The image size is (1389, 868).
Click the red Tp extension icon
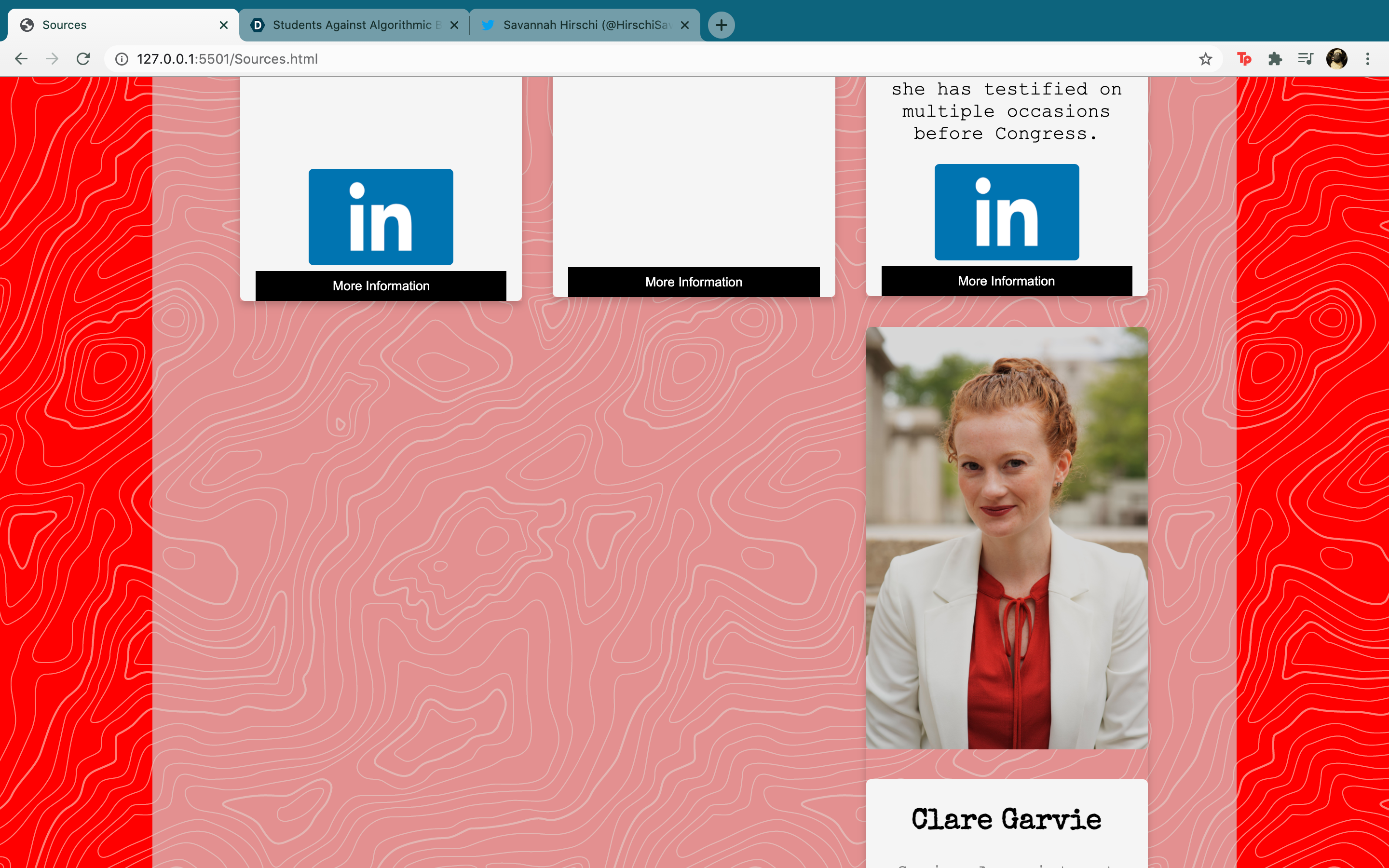[x=1244, y=58]
